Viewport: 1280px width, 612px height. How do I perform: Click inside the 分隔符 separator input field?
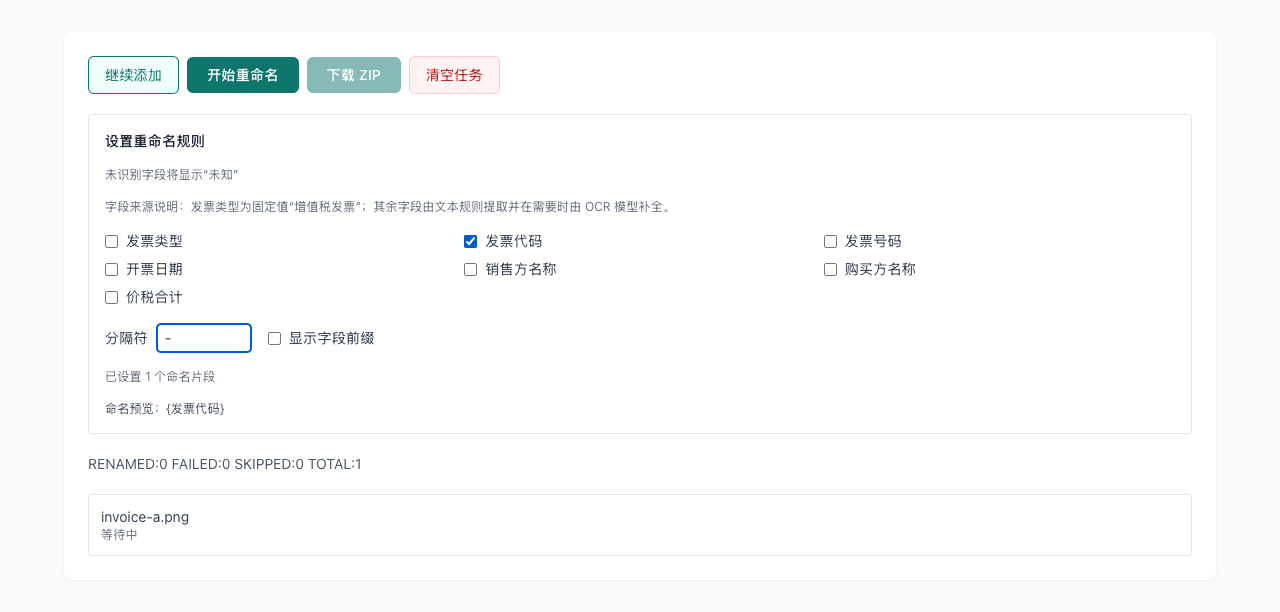pyautogui.click(x=204, y=338)
